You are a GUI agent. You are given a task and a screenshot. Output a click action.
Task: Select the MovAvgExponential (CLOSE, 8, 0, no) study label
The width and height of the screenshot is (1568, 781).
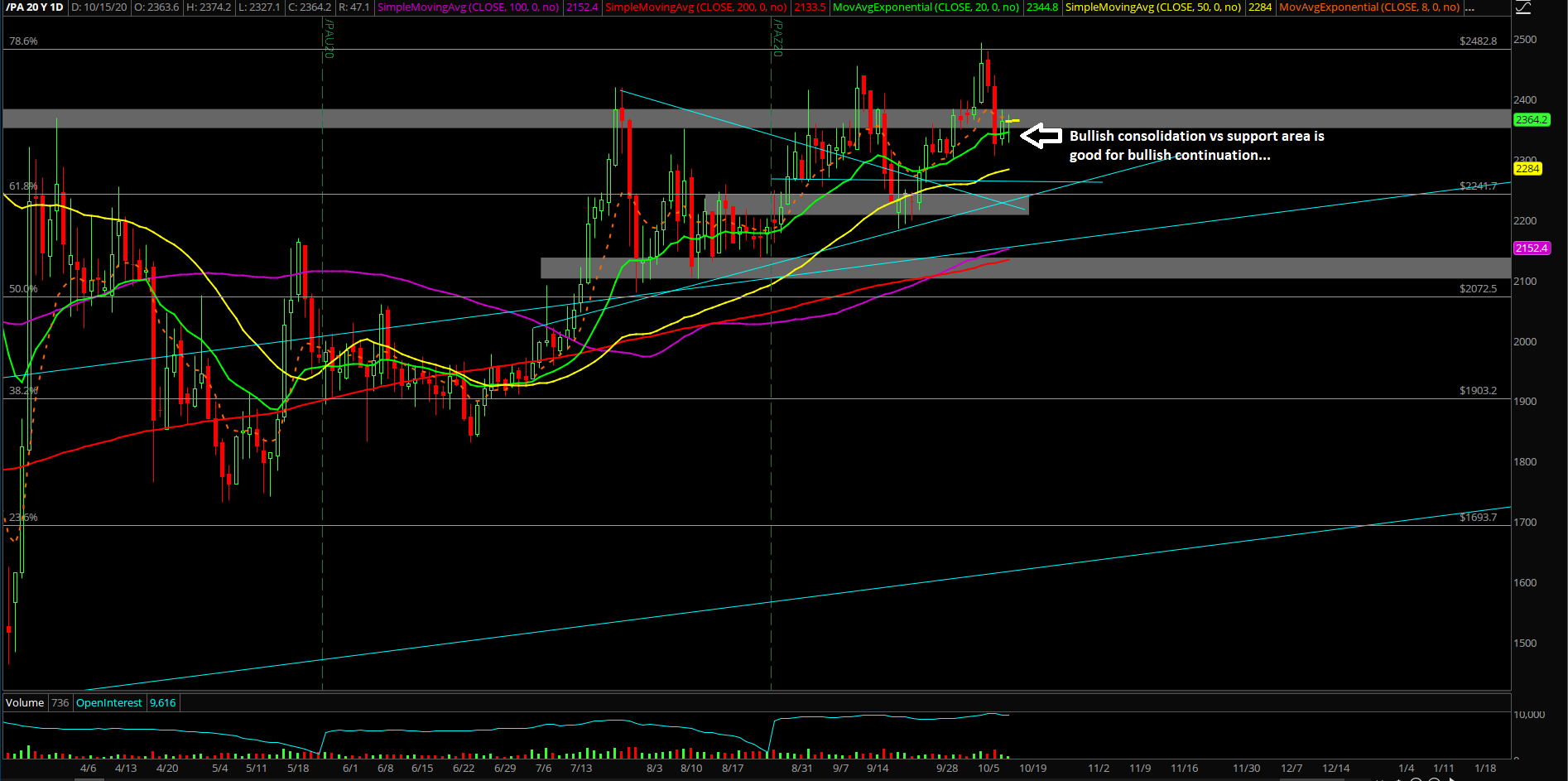(x=1369, y=7)
